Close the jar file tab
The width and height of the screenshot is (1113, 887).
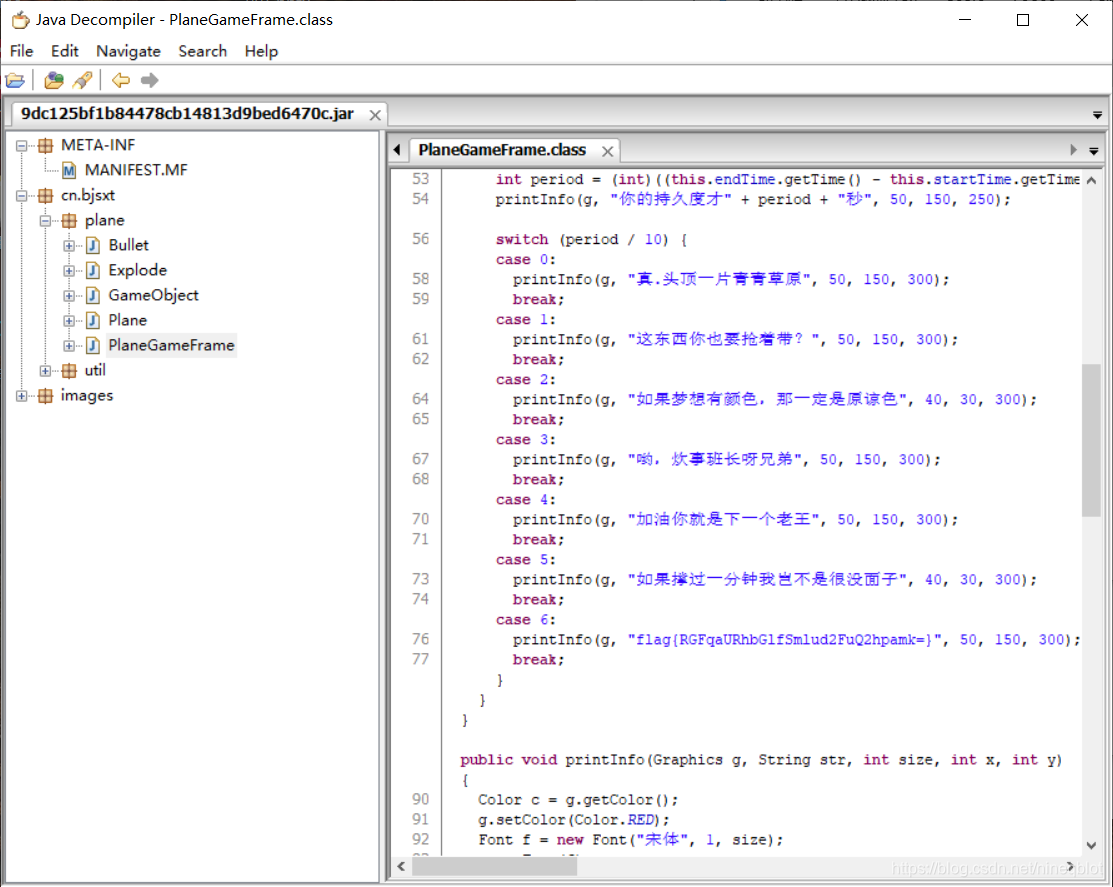point(375,115)
